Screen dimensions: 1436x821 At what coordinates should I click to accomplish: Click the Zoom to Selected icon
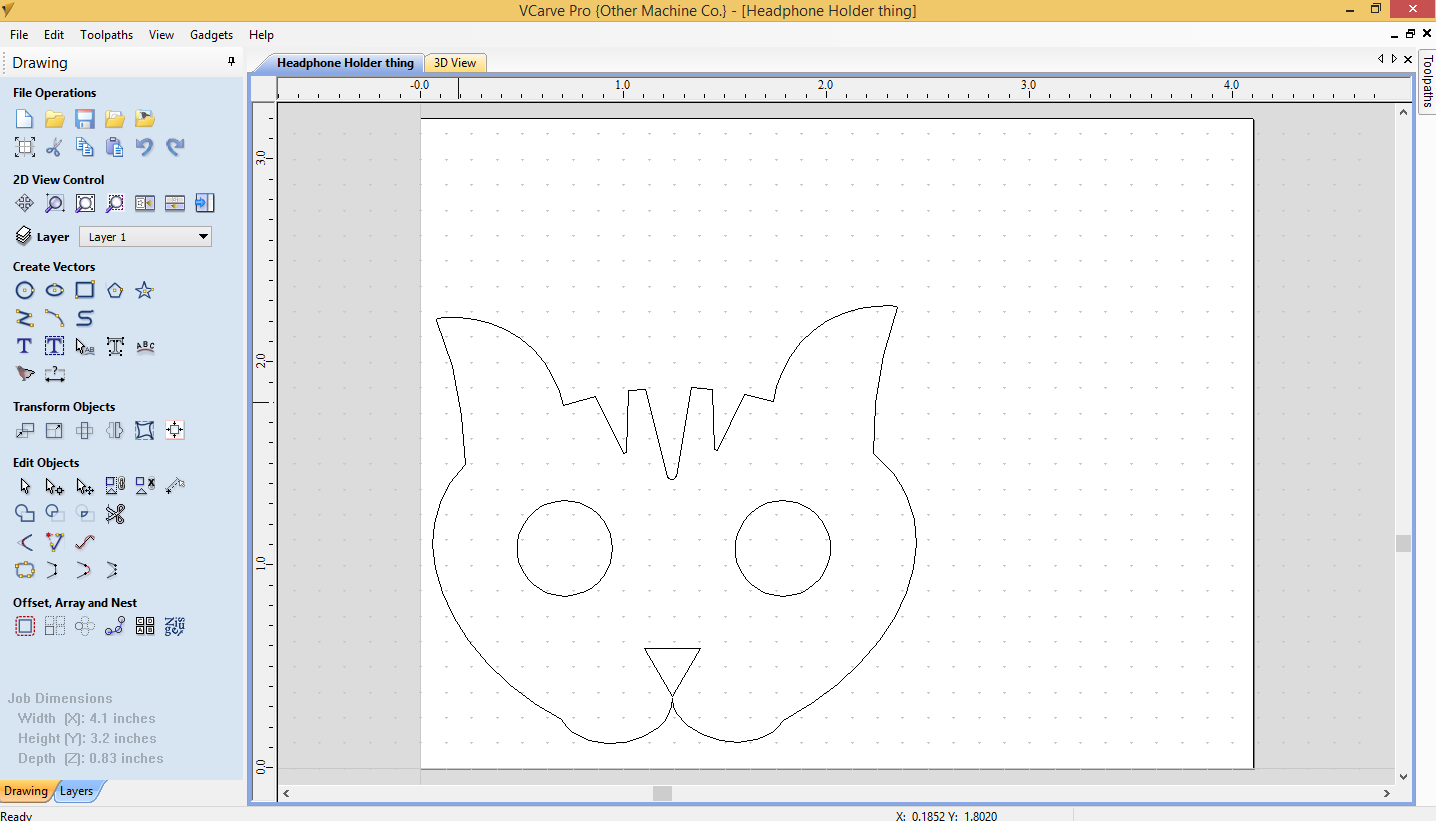pos(115,203)
